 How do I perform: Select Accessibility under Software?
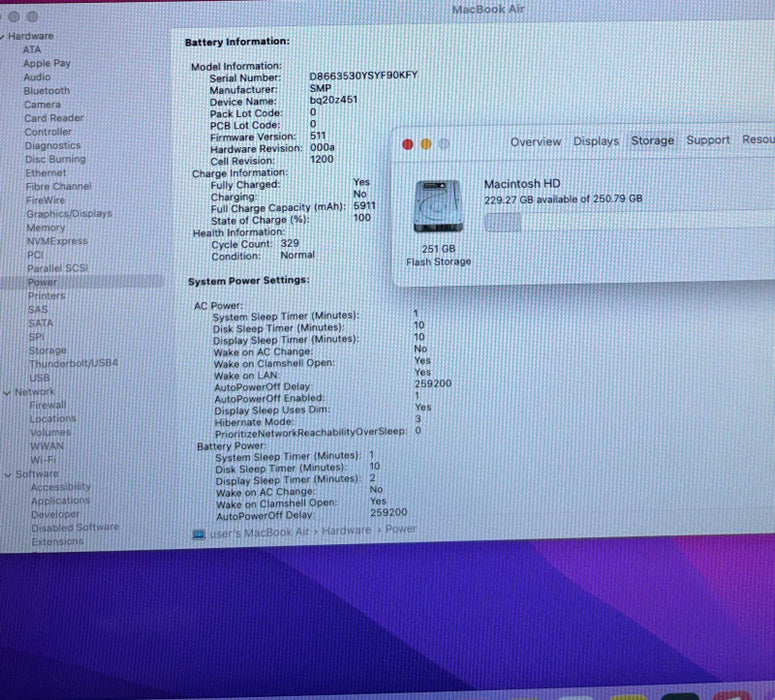pos(61,487)
